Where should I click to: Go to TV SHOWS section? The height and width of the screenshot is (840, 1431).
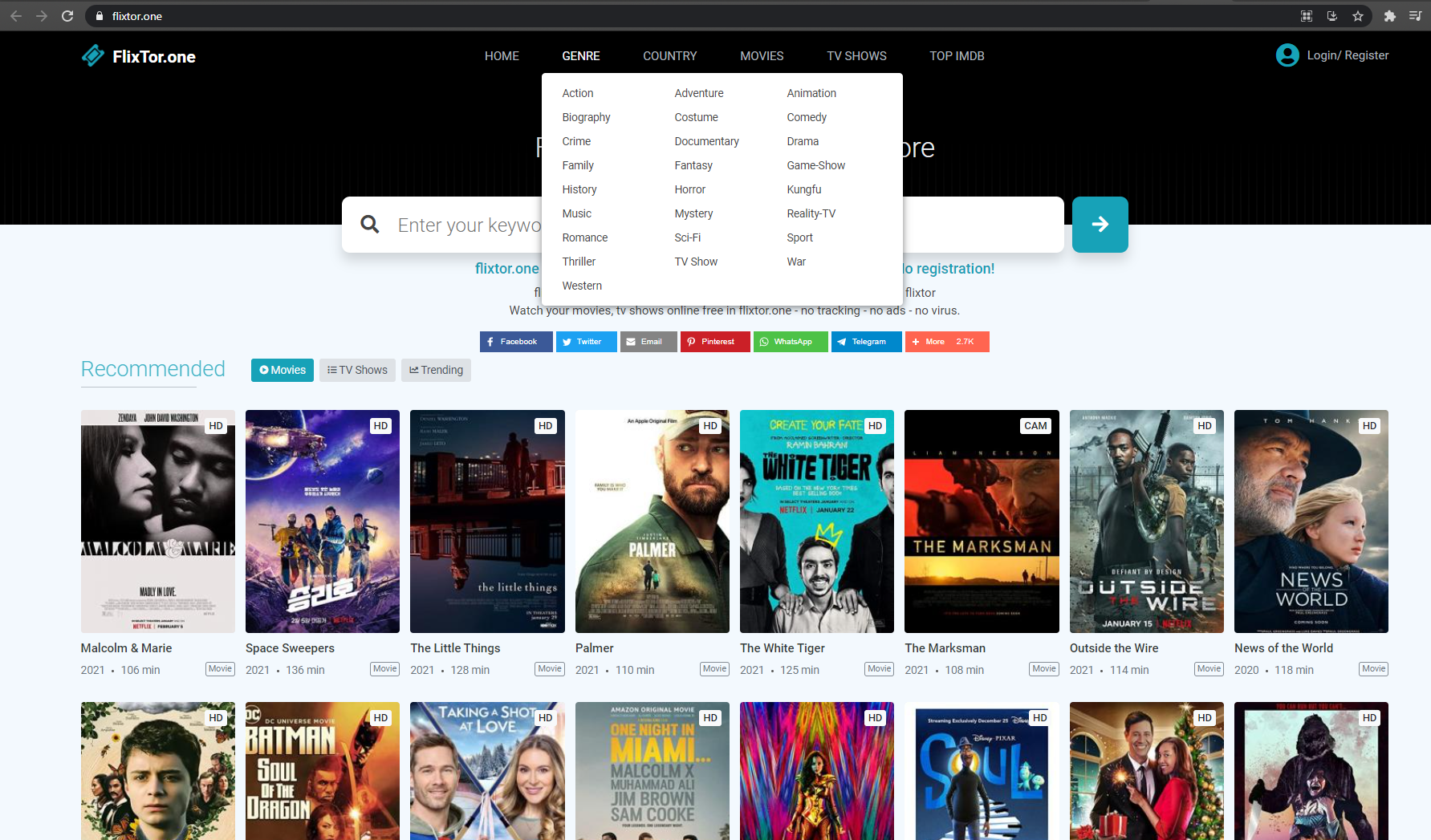click(856, 56)
